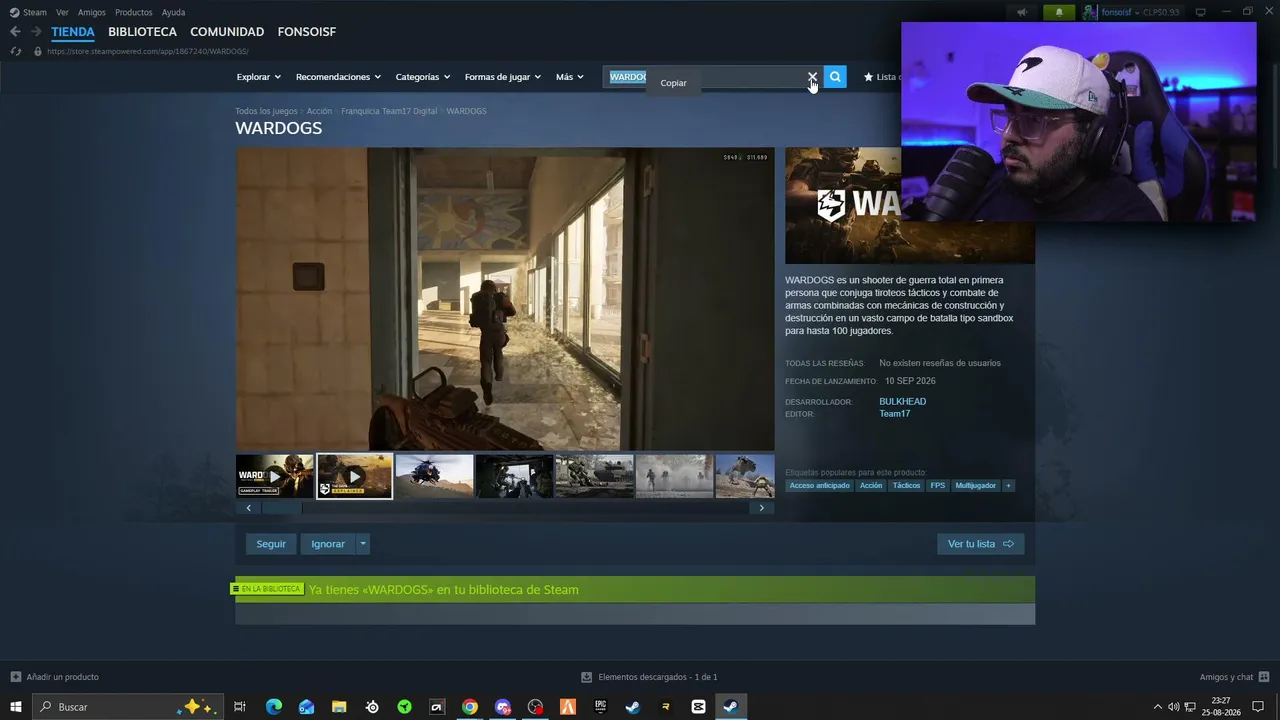Expand the Categorías dropdown
The height and width of the screenshot is (720, 1280).
point(423,77)
